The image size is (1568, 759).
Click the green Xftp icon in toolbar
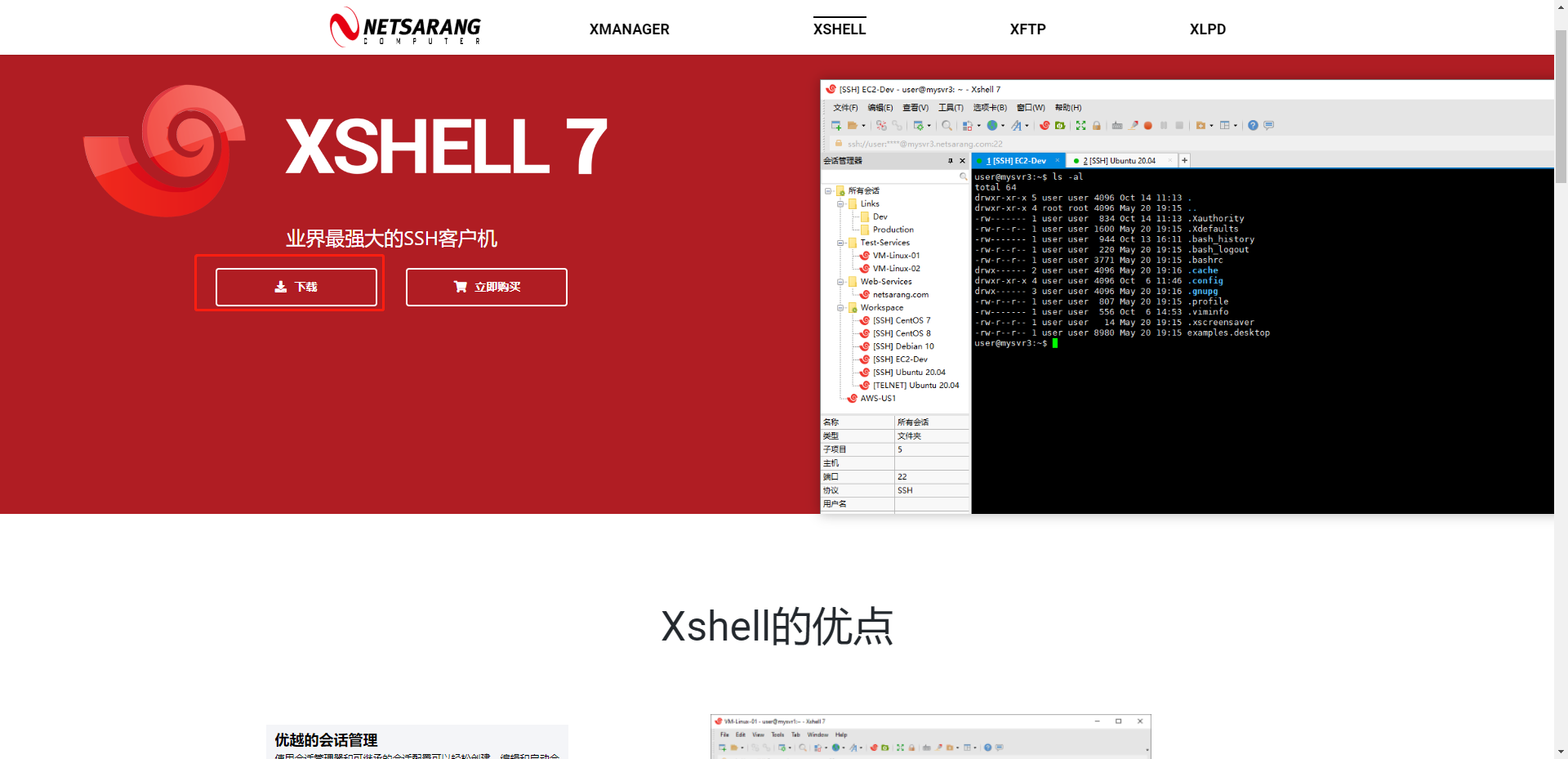pos(1060,125)
